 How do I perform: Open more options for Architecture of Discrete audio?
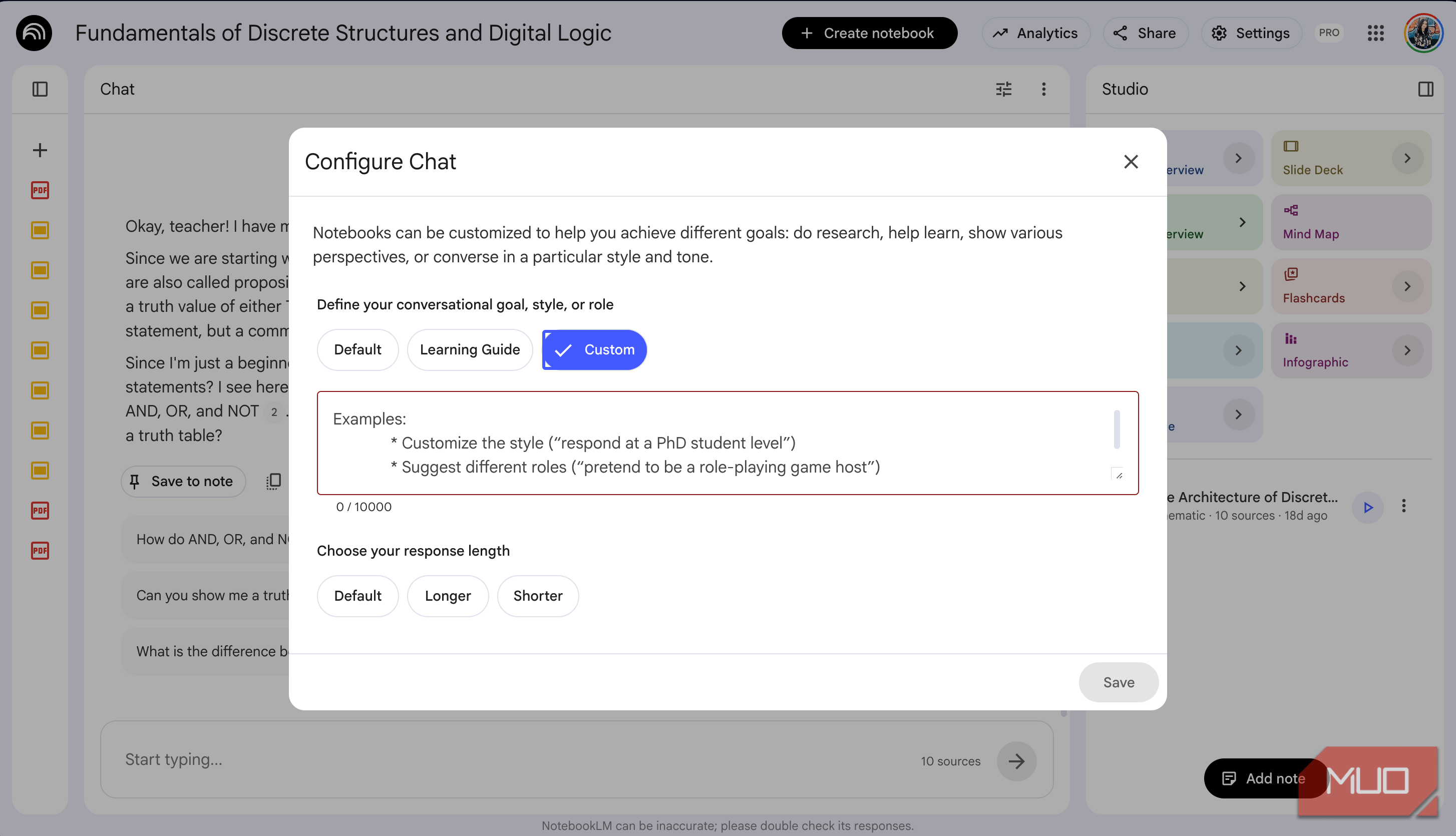click(x=1404, y=506)
